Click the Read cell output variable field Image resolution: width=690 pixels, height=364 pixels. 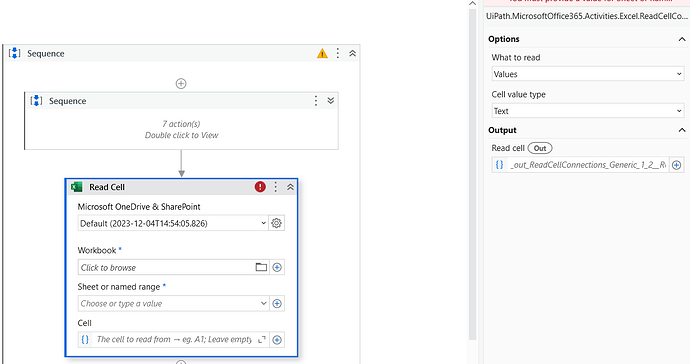click(587, 165)
